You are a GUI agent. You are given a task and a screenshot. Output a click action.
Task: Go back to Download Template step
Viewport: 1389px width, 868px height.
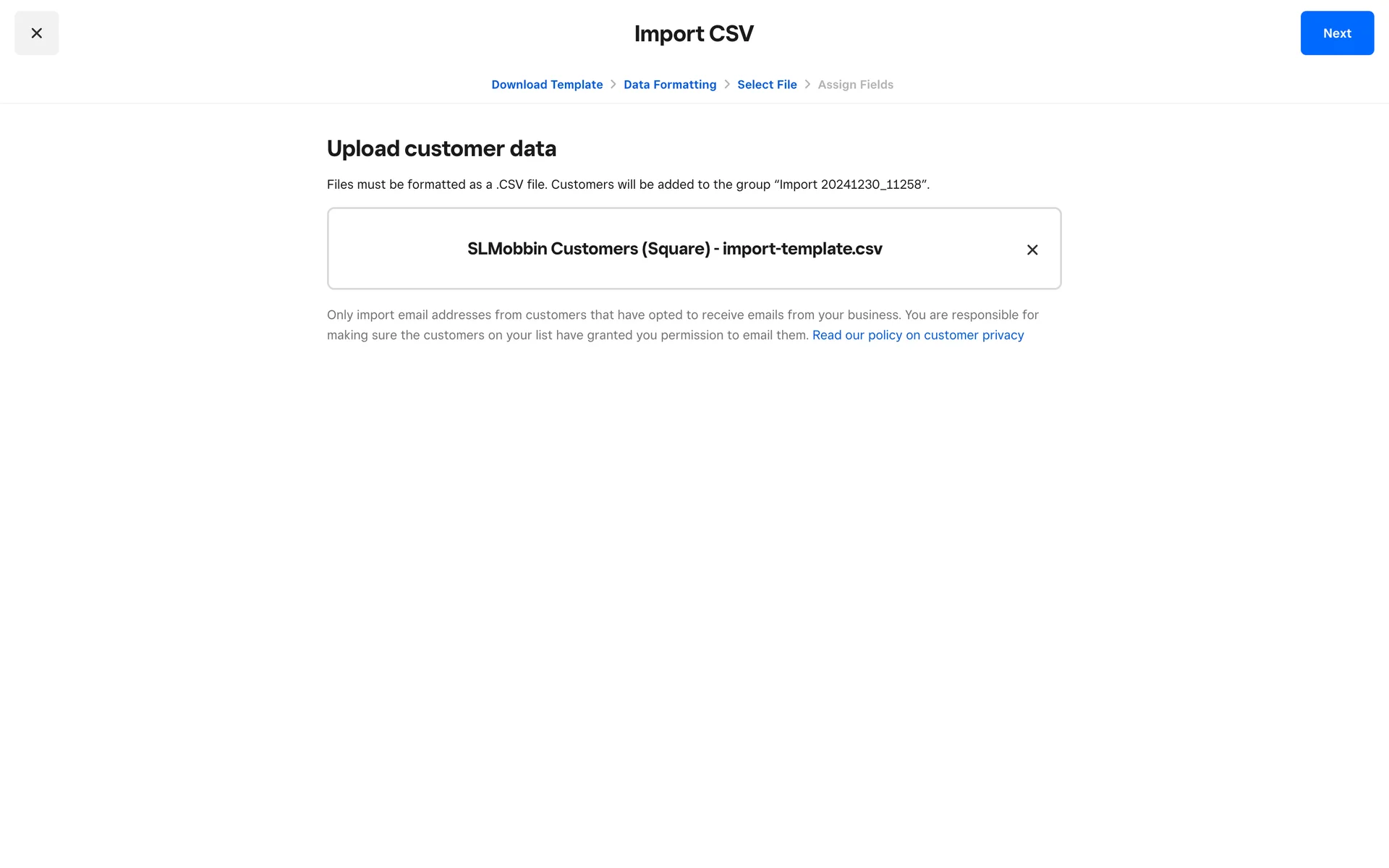coord(547,85)
